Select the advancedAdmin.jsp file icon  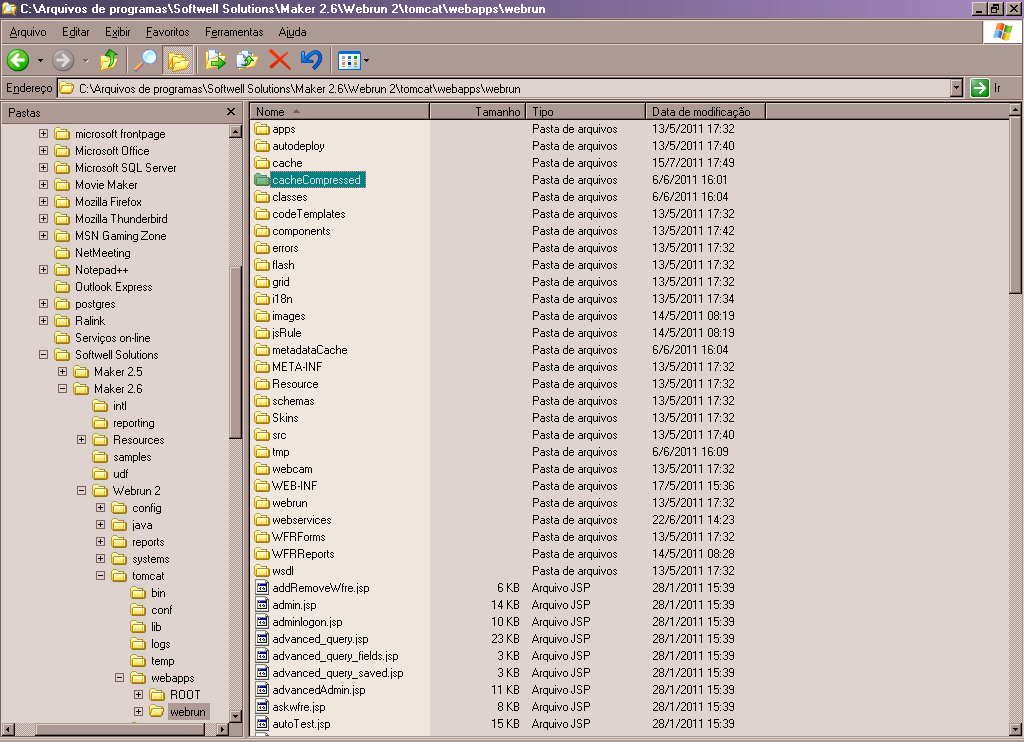point(262,689)
